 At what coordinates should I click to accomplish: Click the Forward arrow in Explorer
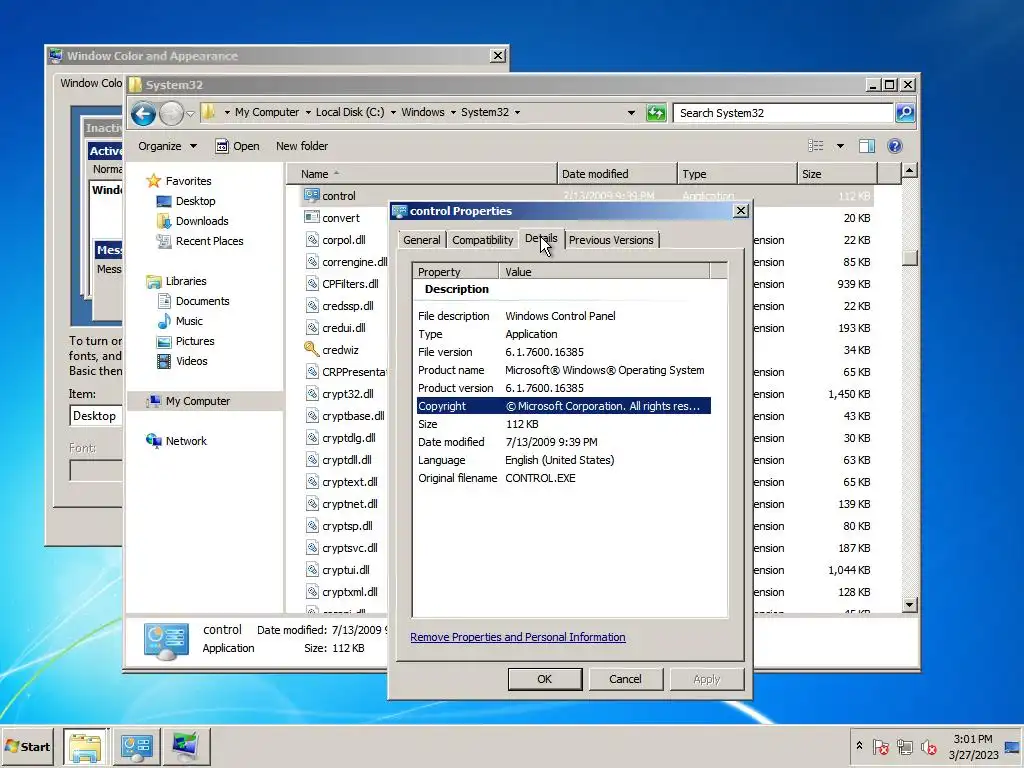[x=171, y=114]
